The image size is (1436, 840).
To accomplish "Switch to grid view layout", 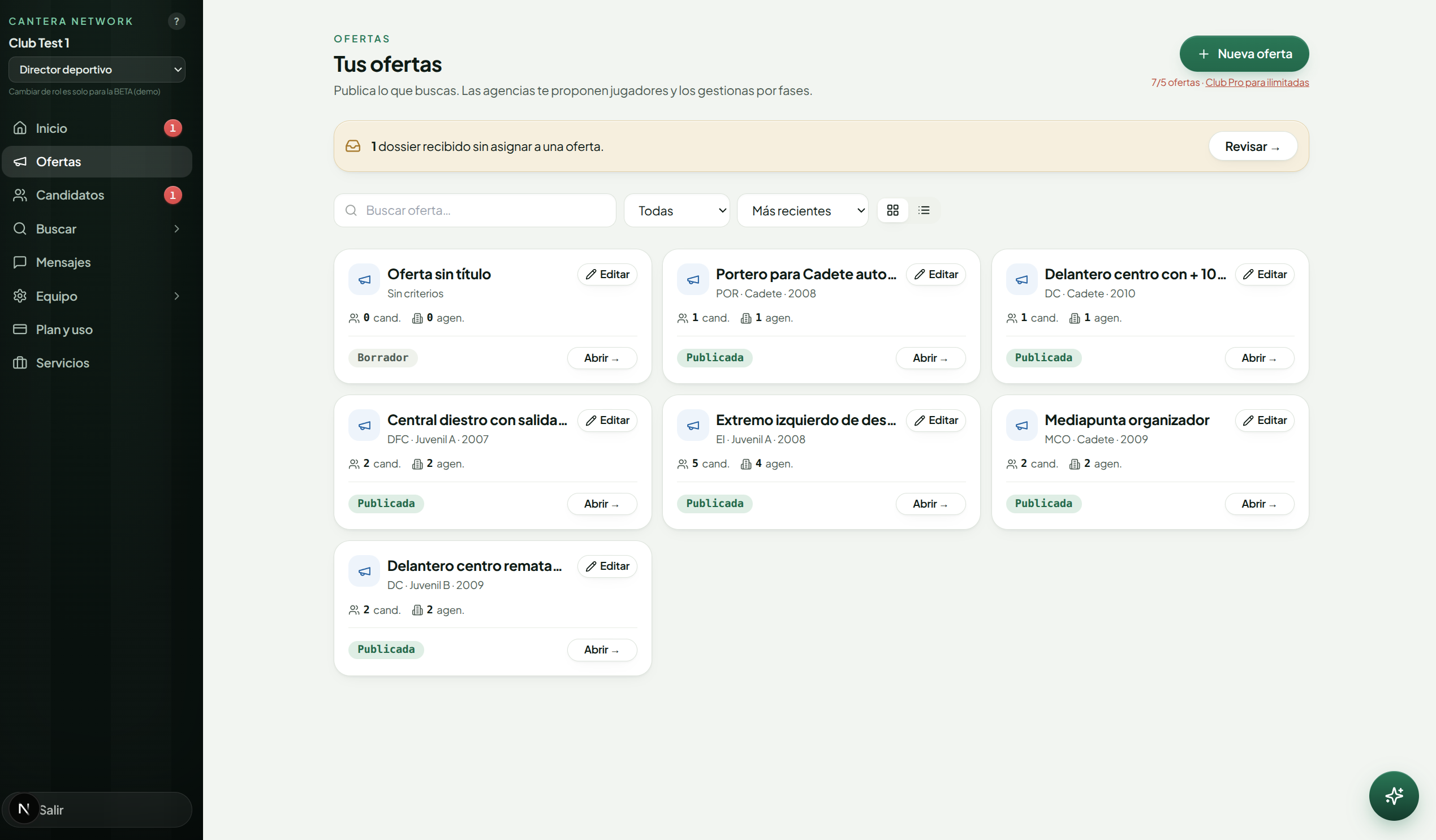I will (x=892, y=210).
